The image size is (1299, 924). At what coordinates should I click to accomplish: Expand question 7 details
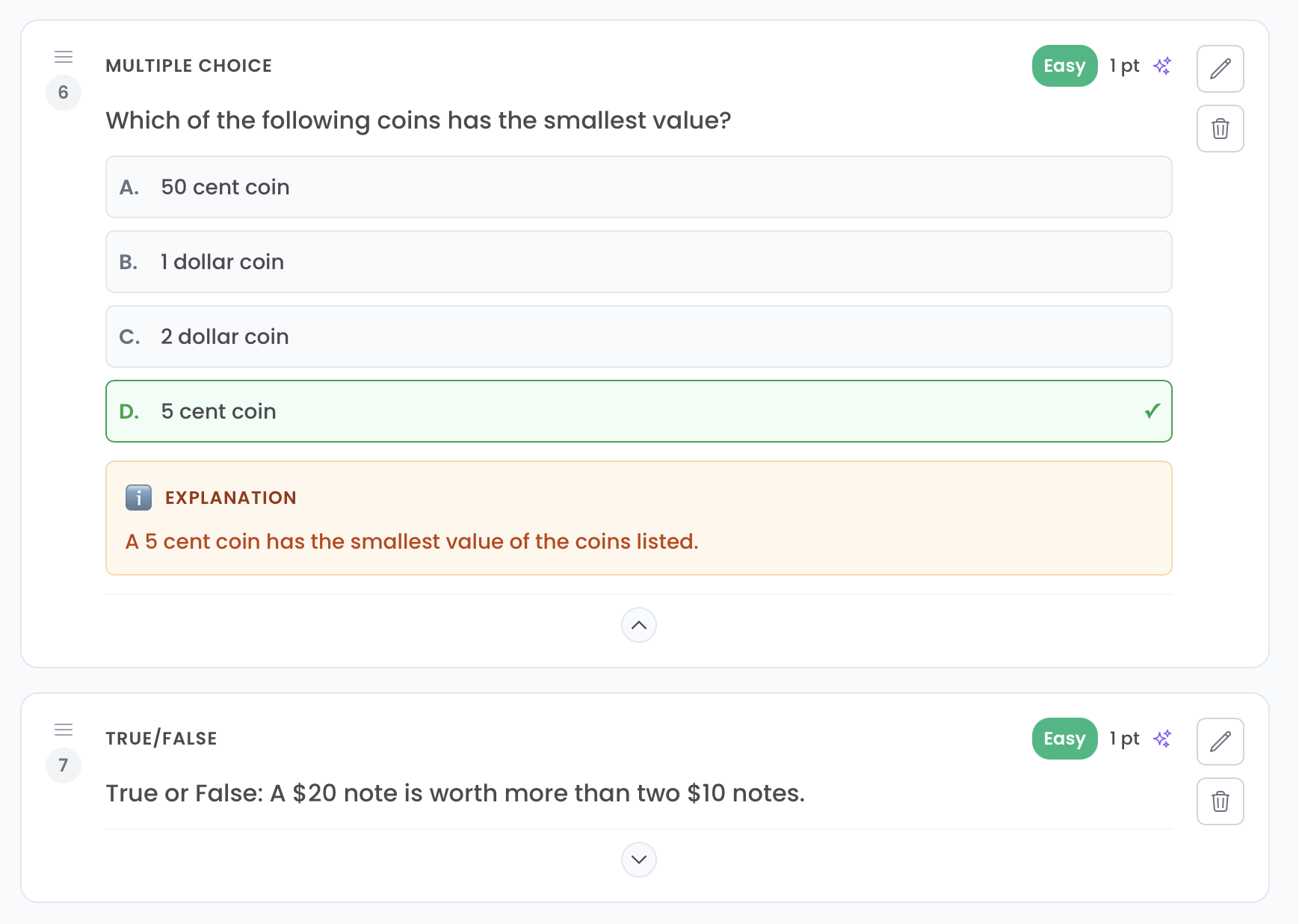pos(638,860)
